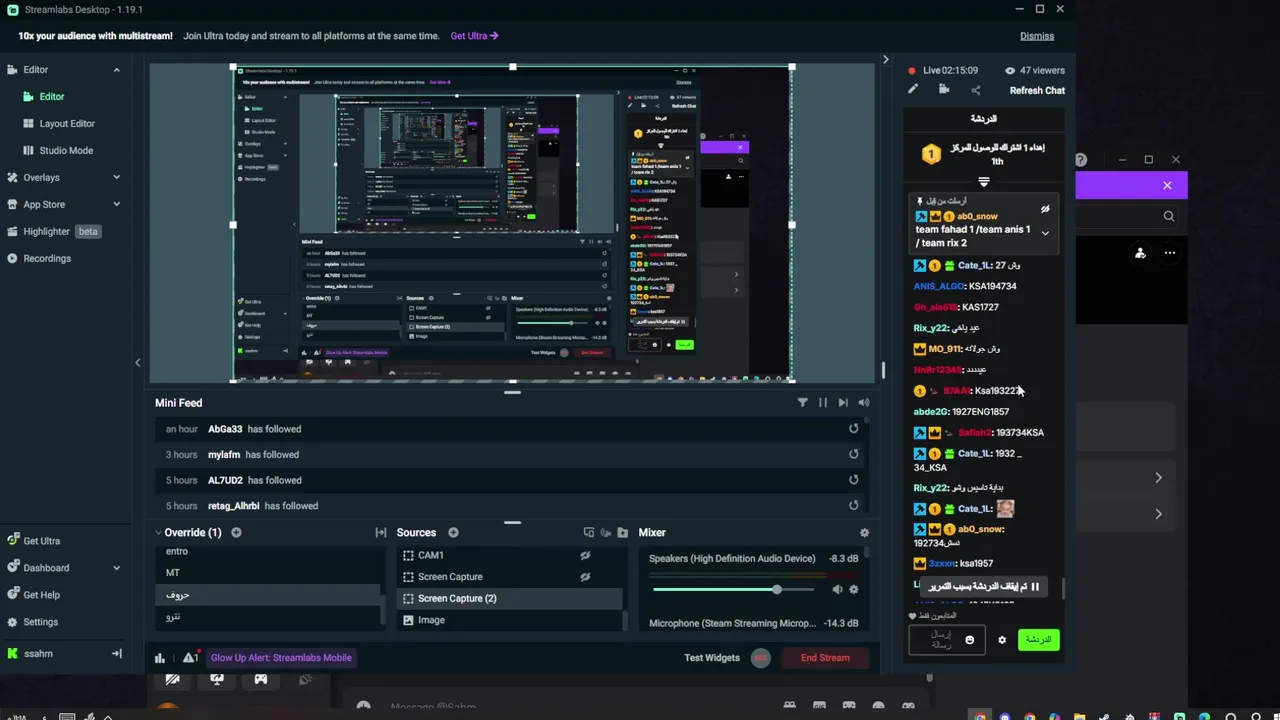Edit stream info with the pencil icon

(913, 90)
